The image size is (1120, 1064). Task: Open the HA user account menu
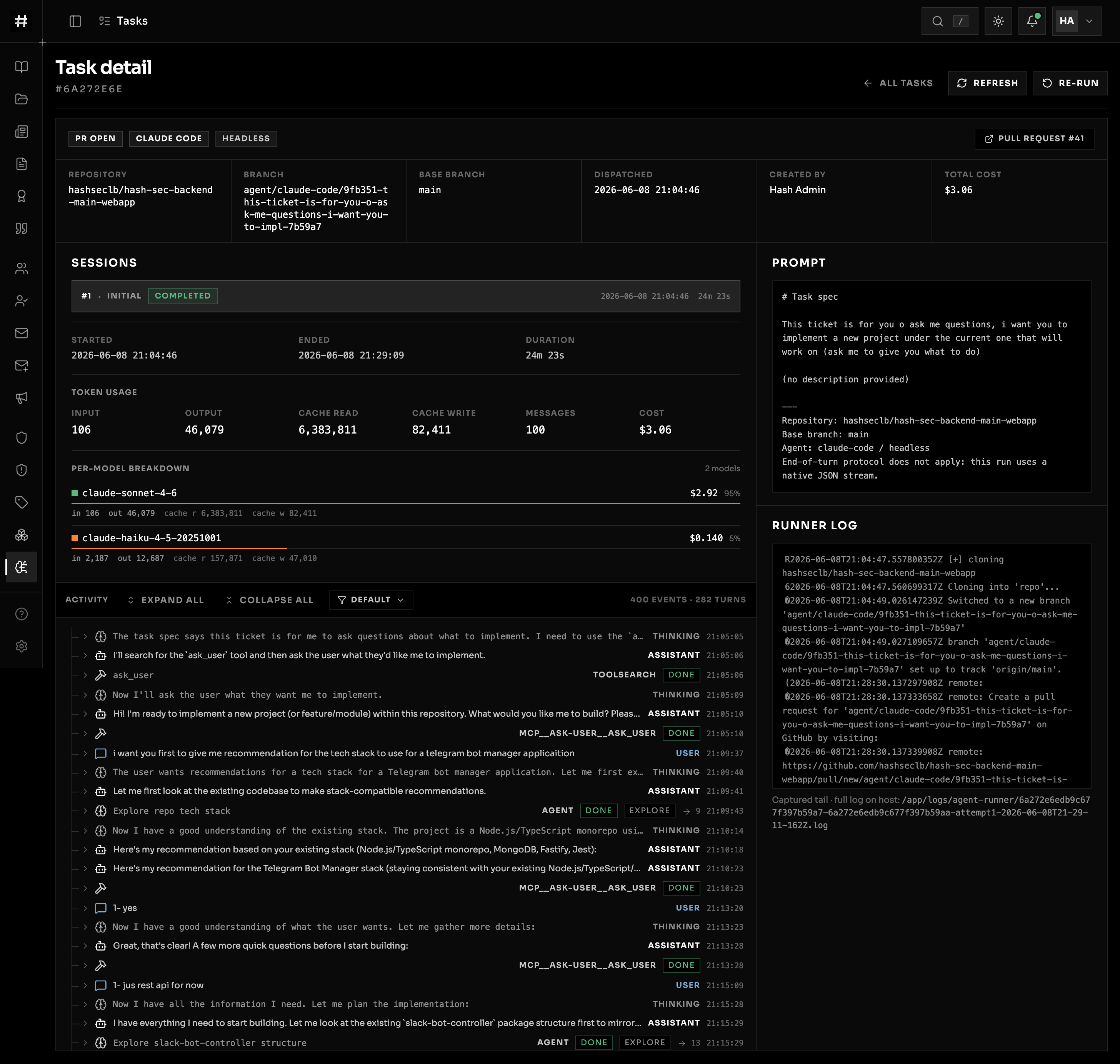(1076, 21)
